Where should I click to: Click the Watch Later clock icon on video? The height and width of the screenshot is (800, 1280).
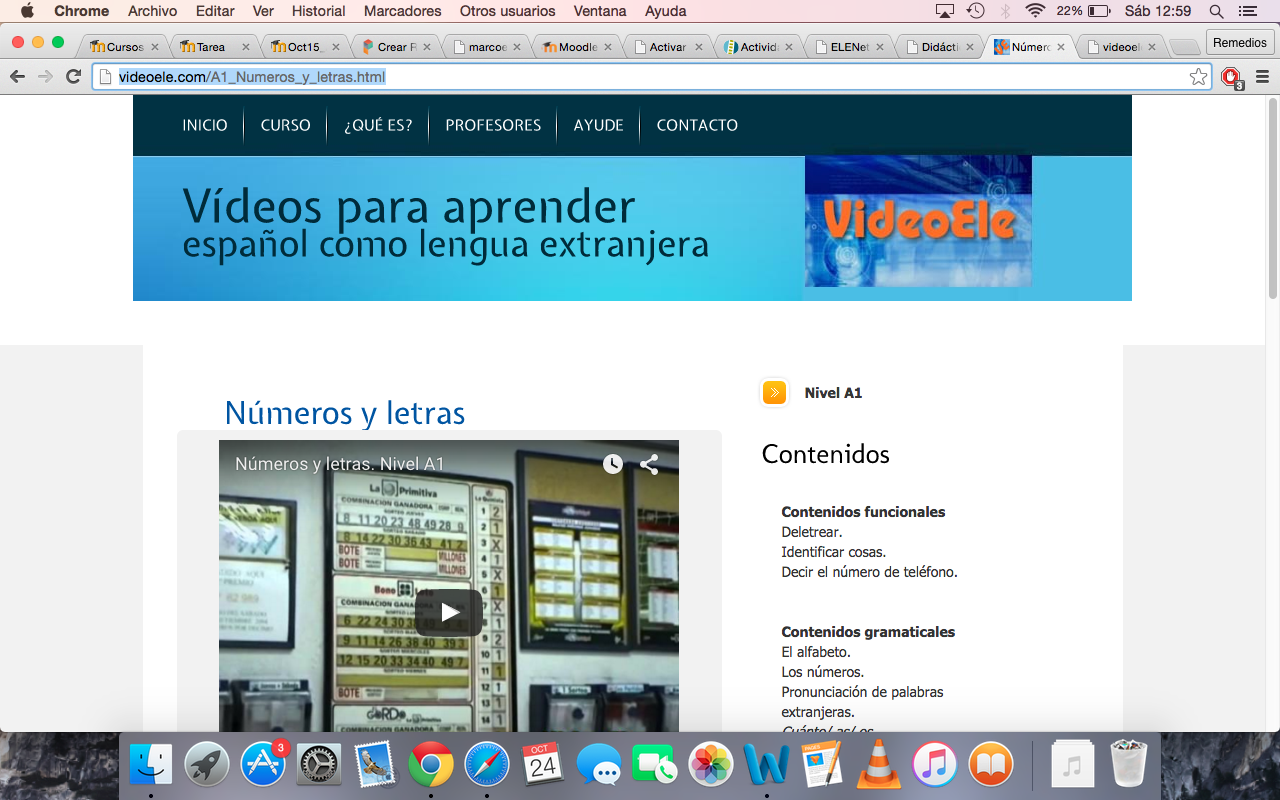(613, 464)
